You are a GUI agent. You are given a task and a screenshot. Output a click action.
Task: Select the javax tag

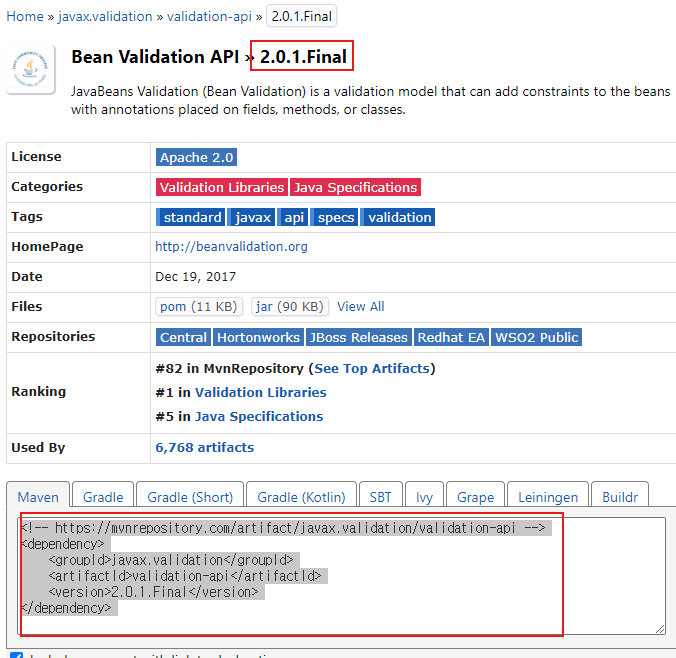[251, 217]
